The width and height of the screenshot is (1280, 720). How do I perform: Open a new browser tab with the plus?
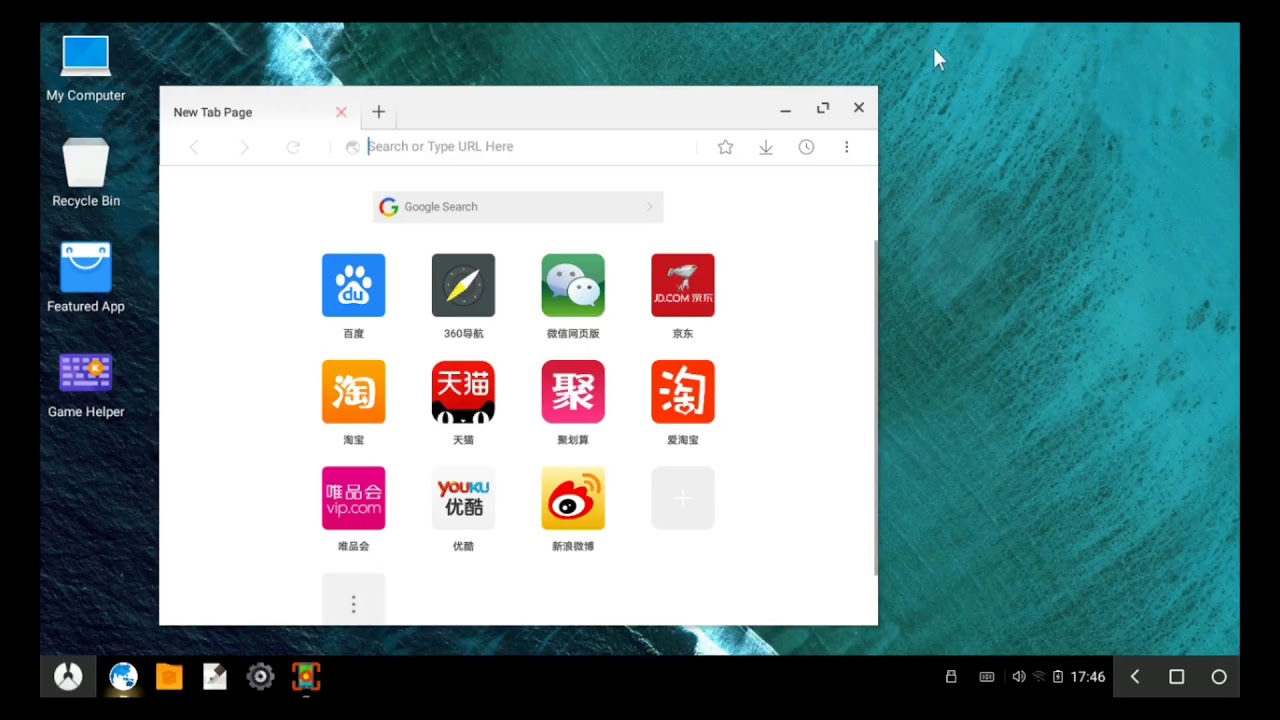click(x=378, y=111)
